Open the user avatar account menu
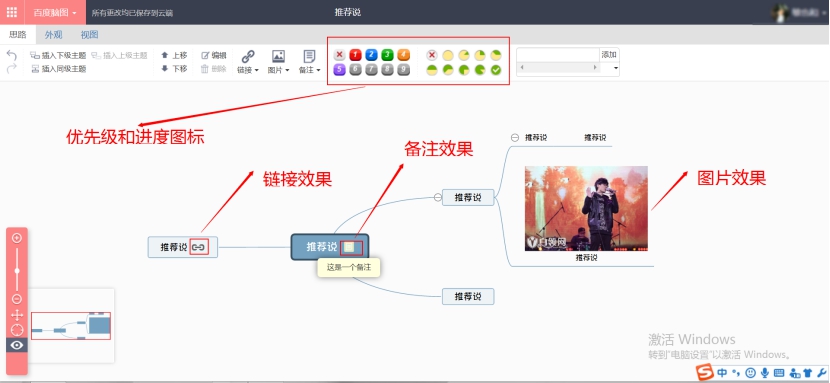 [x=799, y=12]
